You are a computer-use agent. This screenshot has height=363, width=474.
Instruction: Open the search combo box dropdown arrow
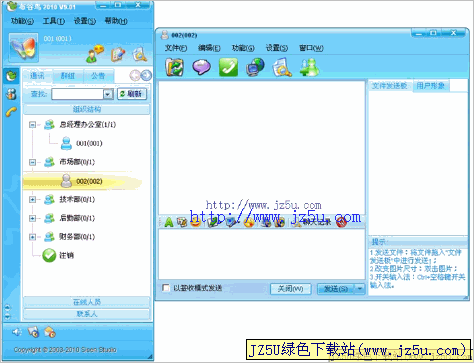pos(108,94)
